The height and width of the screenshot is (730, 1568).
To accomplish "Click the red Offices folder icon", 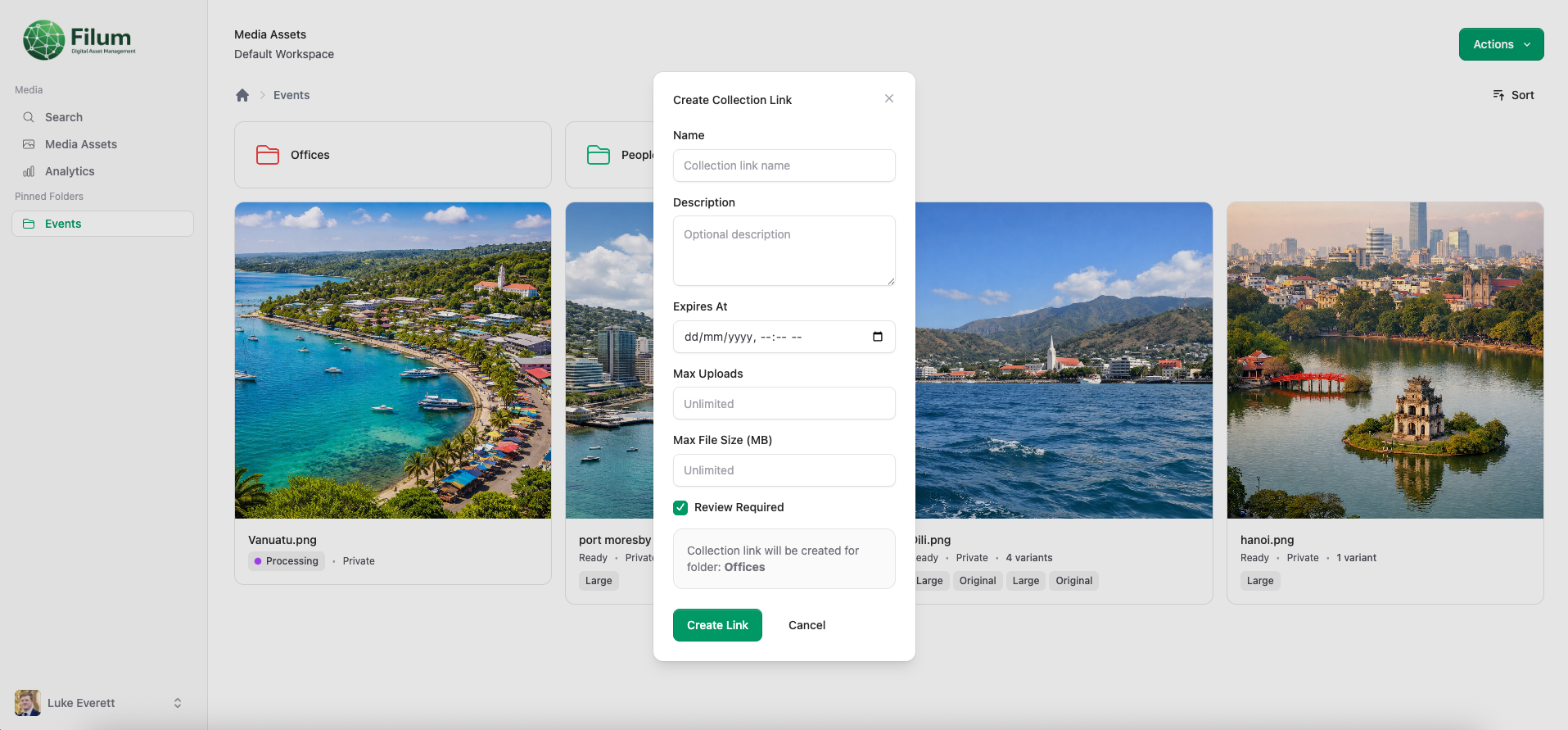I will (268, 155).
